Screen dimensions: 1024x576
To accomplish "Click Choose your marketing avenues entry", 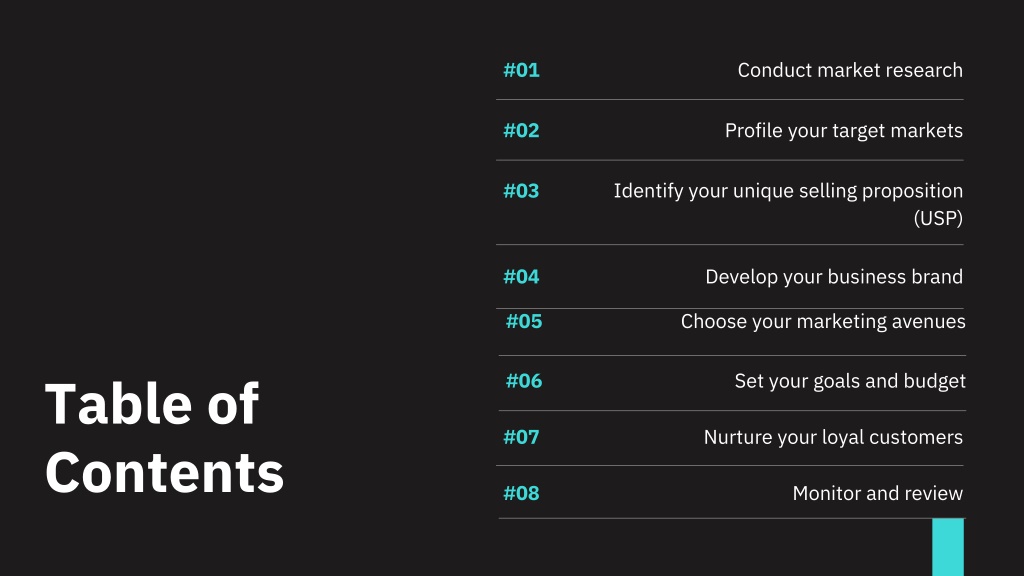I will [x=823, y=321].
